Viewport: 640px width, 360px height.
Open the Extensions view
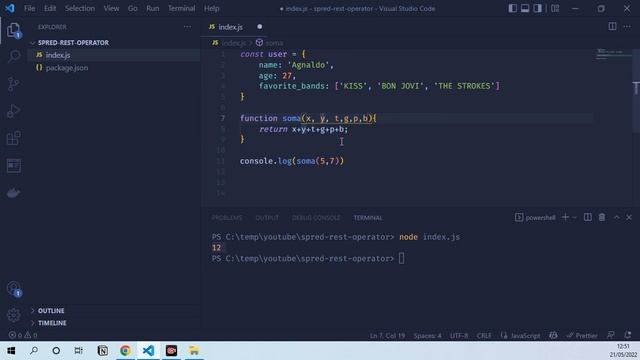tap(13, 138)
